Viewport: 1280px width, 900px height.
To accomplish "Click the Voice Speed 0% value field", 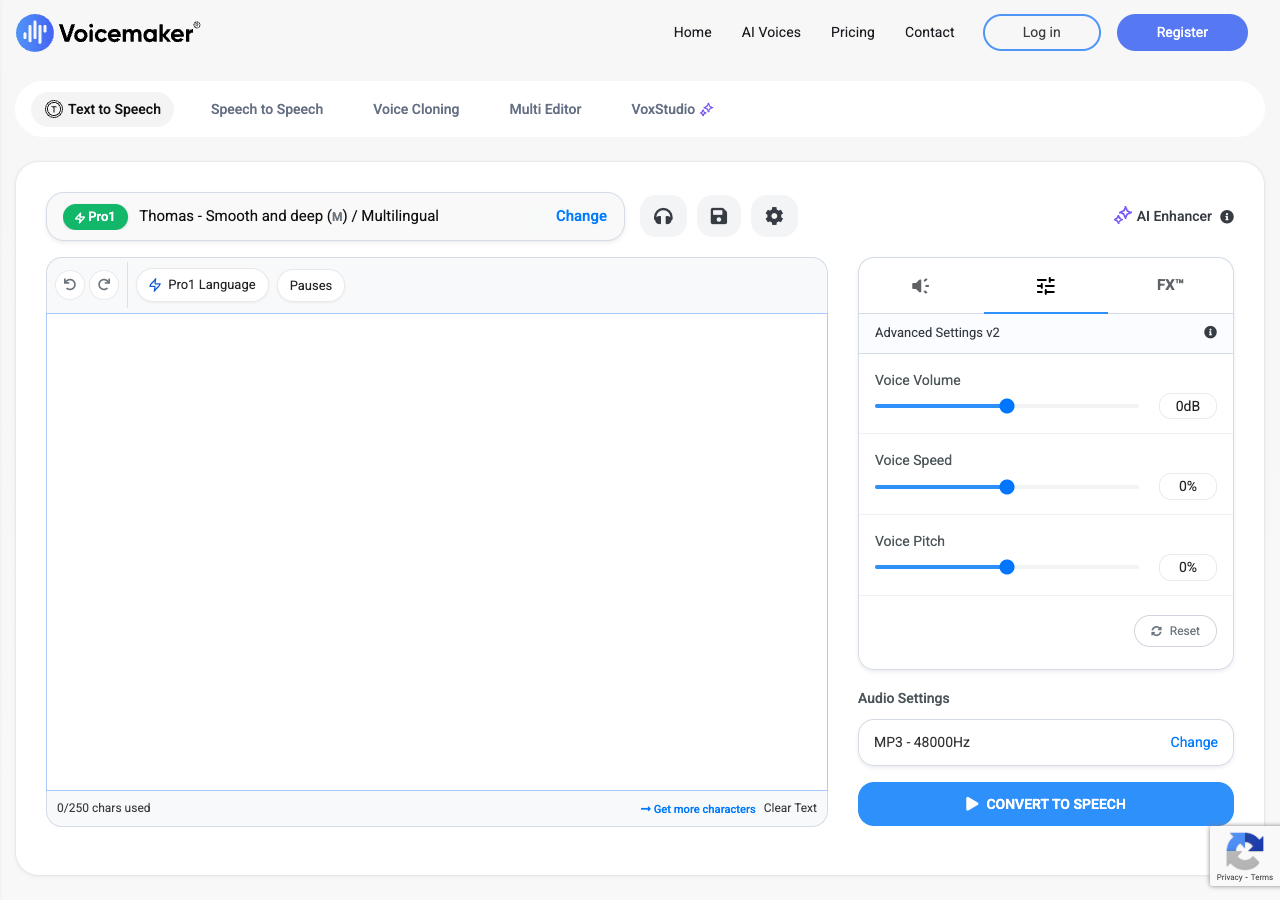I will tap(1188, 487).
